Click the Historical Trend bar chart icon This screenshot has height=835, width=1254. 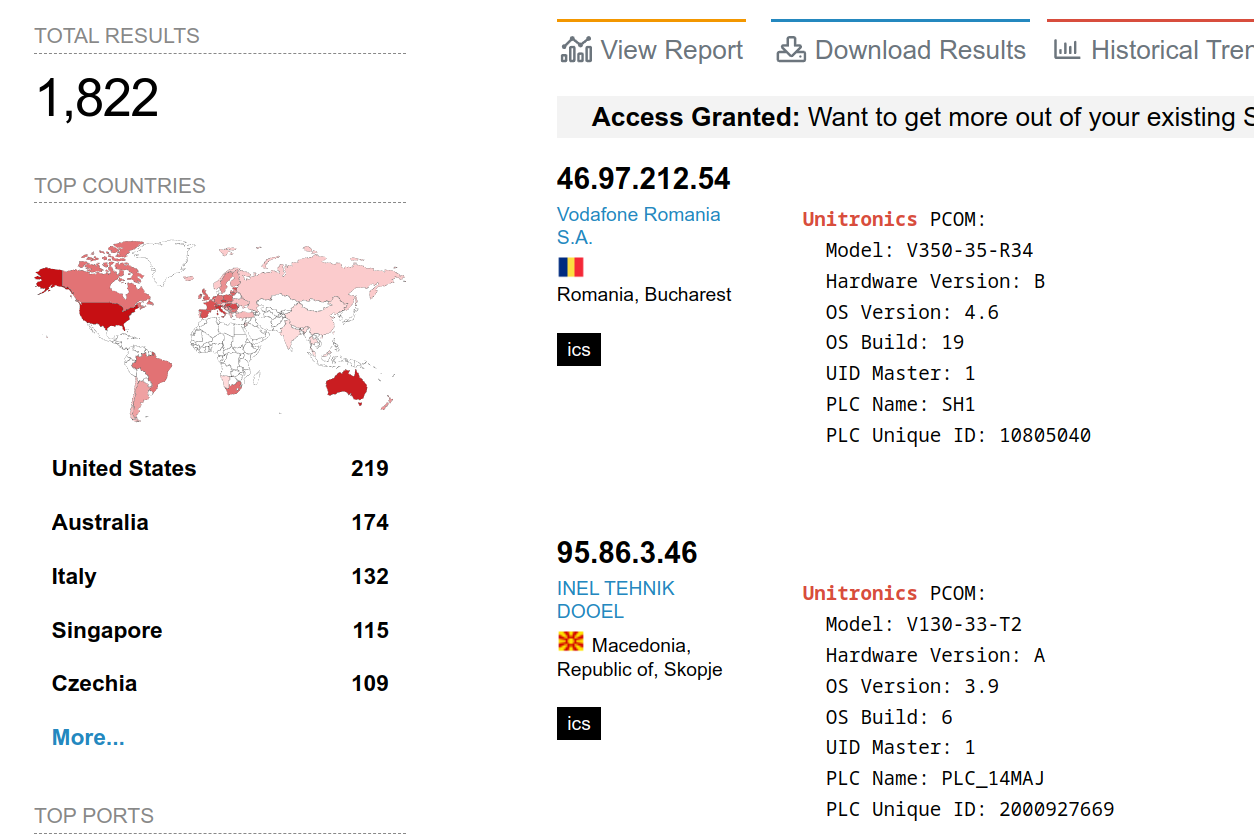[1067, 50]
